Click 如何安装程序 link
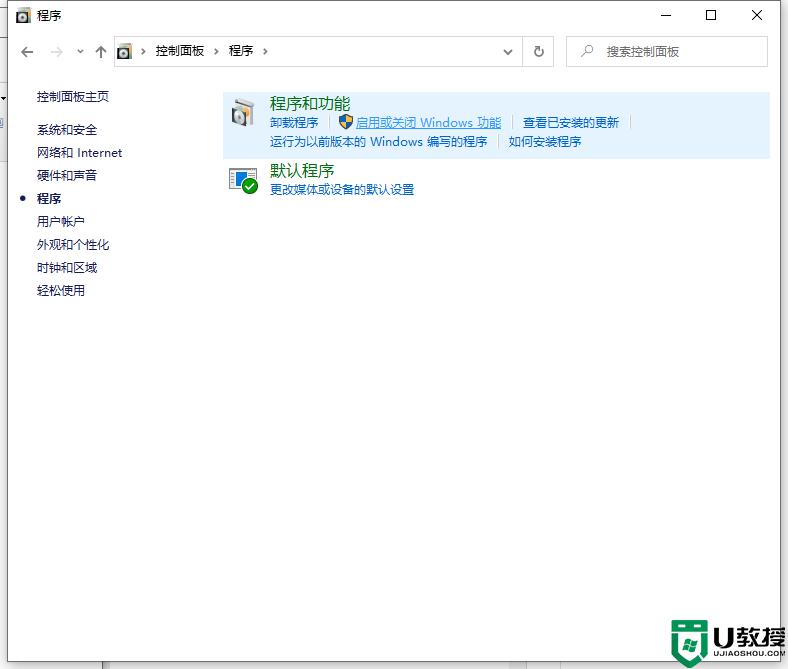Viewport: 788px width, 669px height. pyautogui.click(x=545, y=142)
